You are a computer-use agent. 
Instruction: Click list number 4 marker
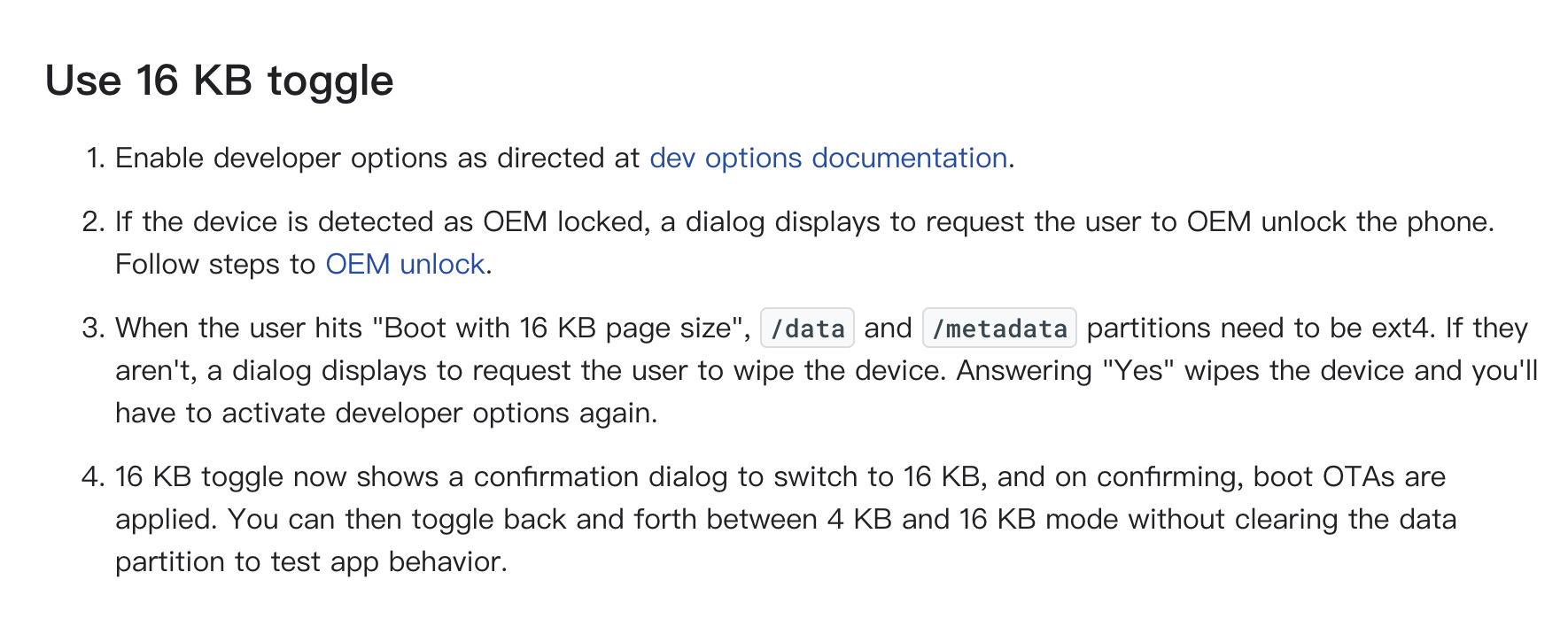(94, 476)
